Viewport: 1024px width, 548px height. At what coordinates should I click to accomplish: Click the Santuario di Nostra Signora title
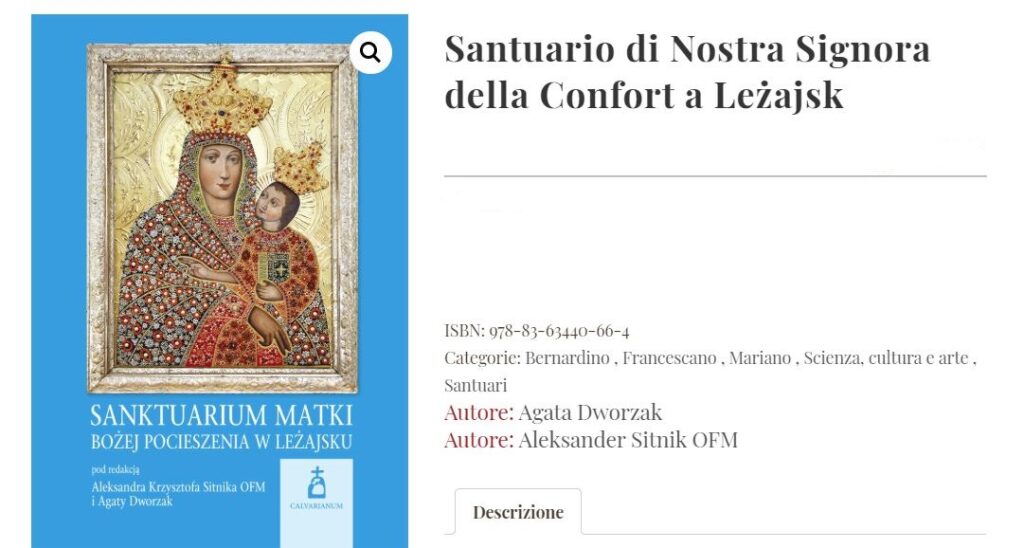click(x=687, y=71)
